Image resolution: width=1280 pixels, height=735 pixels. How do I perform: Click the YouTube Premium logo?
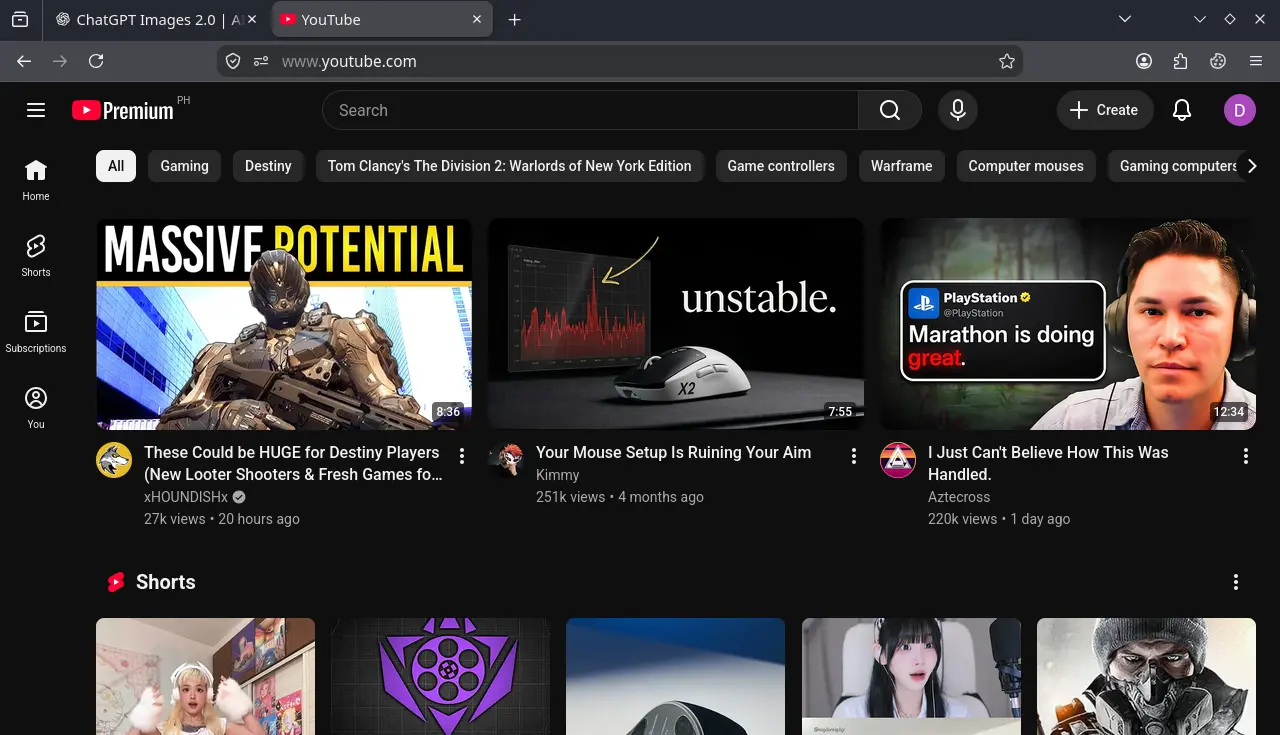(123, 110)
